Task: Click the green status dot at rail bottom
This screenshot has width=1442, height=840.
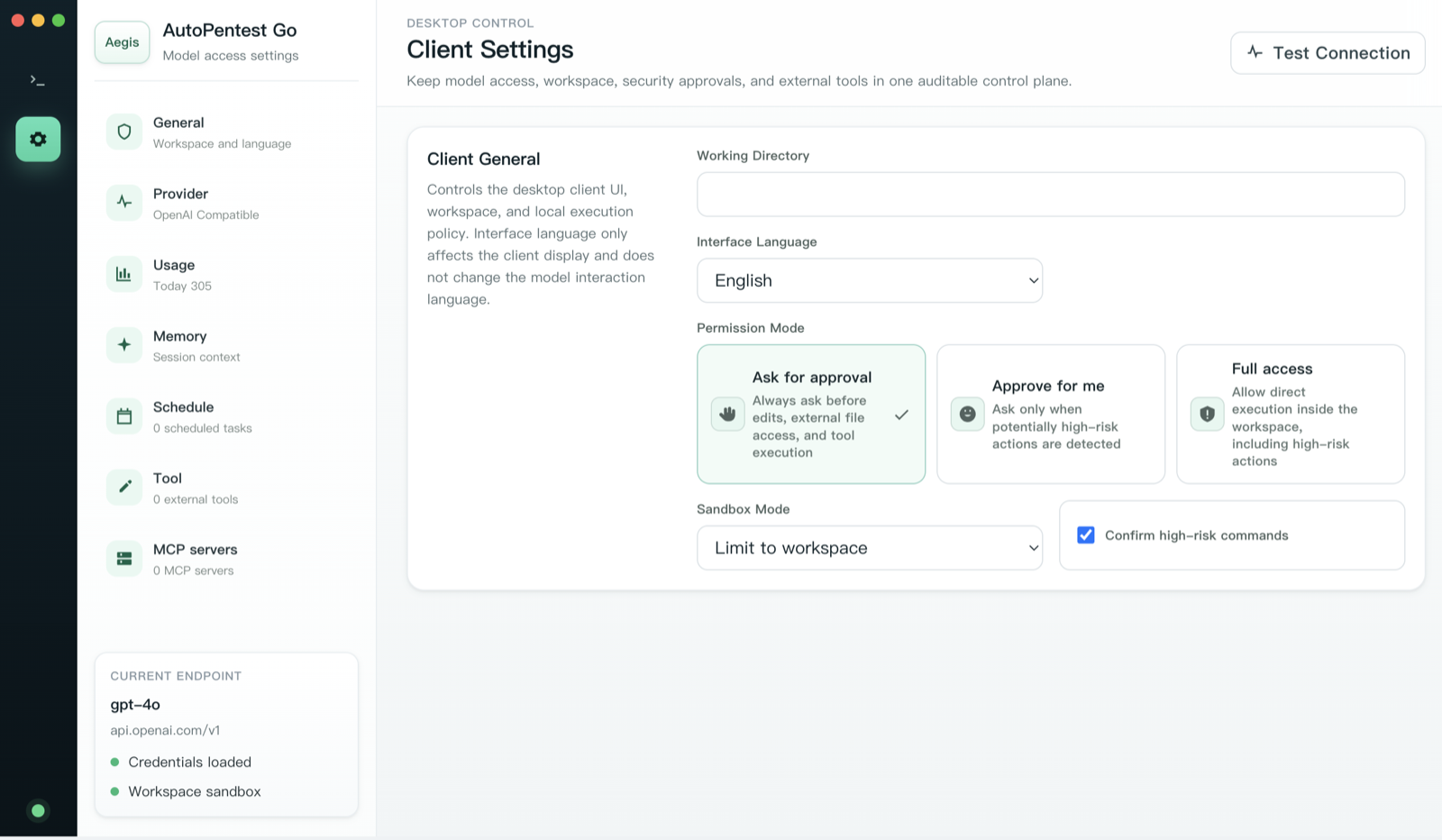Action: pyautogui.click(x=38, y=810)
